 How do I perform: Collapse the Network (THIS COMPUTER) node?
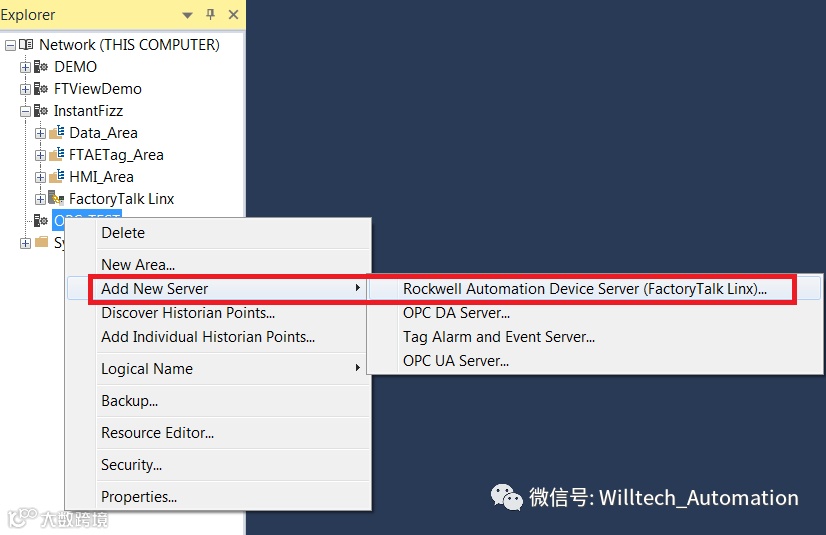10,45
